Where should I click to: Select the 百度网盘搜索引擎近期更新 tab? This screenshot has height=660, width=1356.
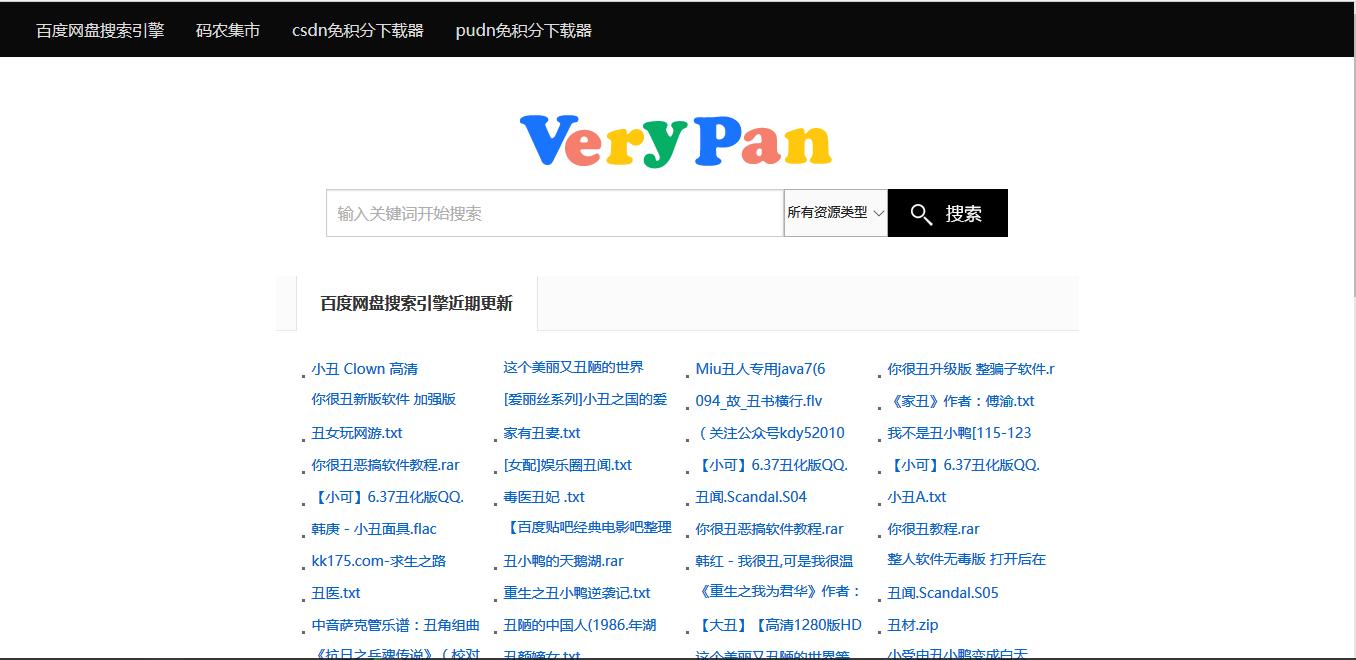click(x=417, y=303)
